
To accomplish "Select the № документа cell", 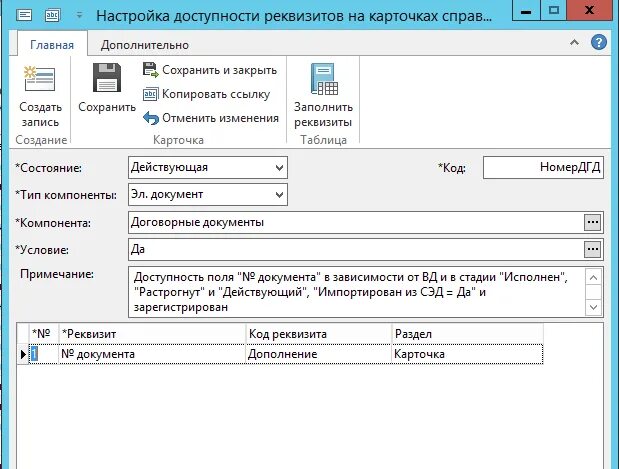I will click(152, 354).
